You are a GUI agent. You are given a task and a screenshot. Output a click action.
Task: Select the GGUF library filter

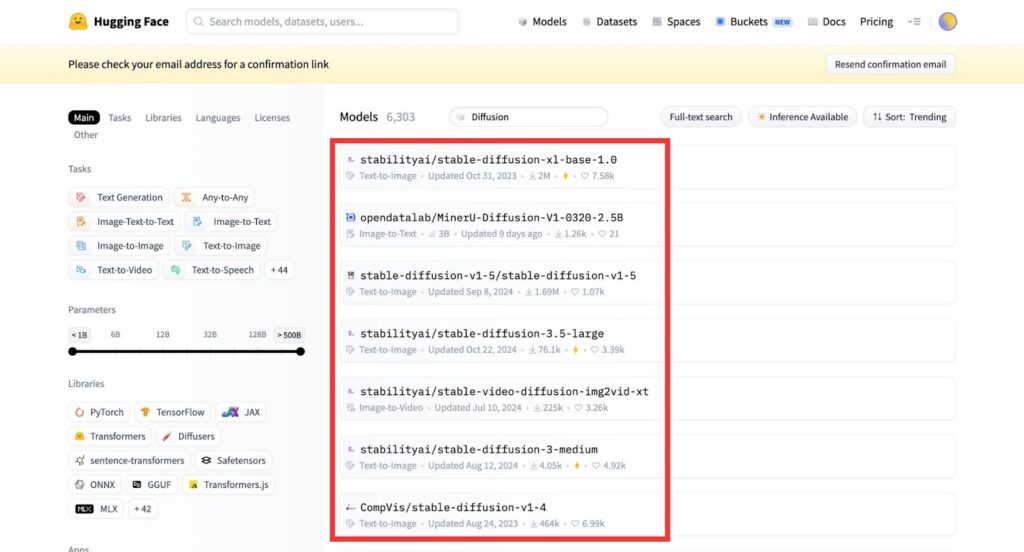tap(149, 485)
